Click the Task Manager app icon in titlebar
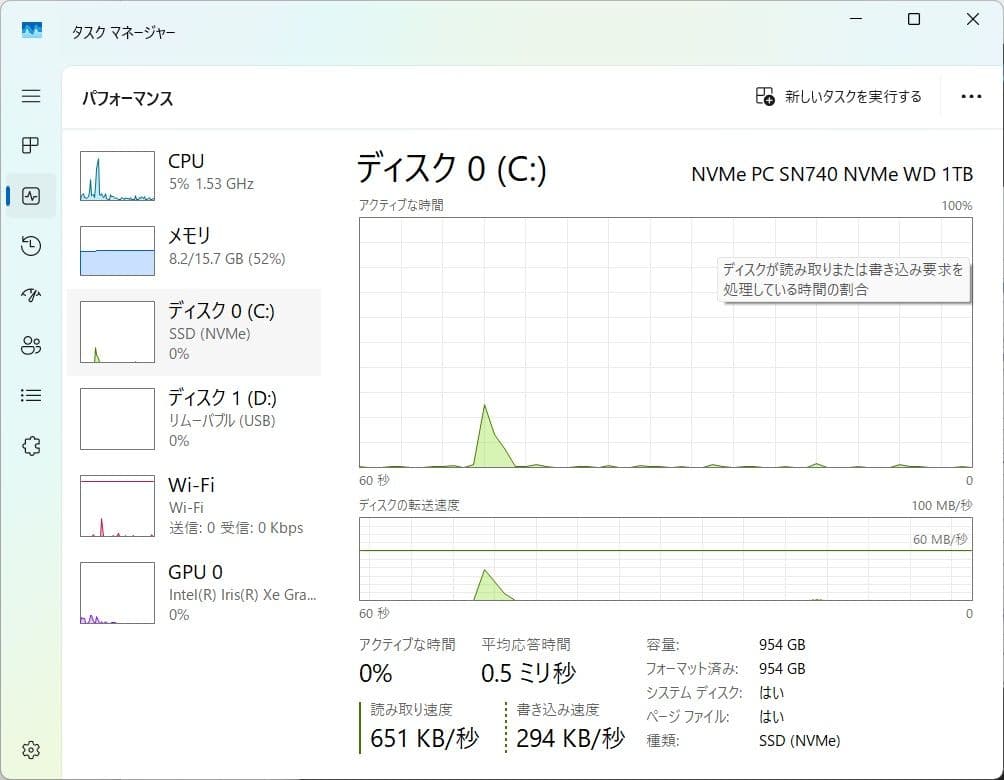1004x780 pixels. 30,30
